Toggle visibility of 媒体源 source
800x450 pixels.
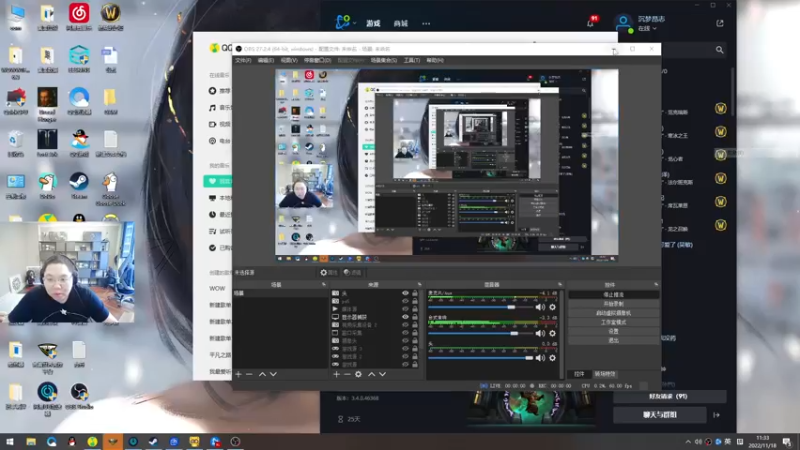(x=406, y=309)
